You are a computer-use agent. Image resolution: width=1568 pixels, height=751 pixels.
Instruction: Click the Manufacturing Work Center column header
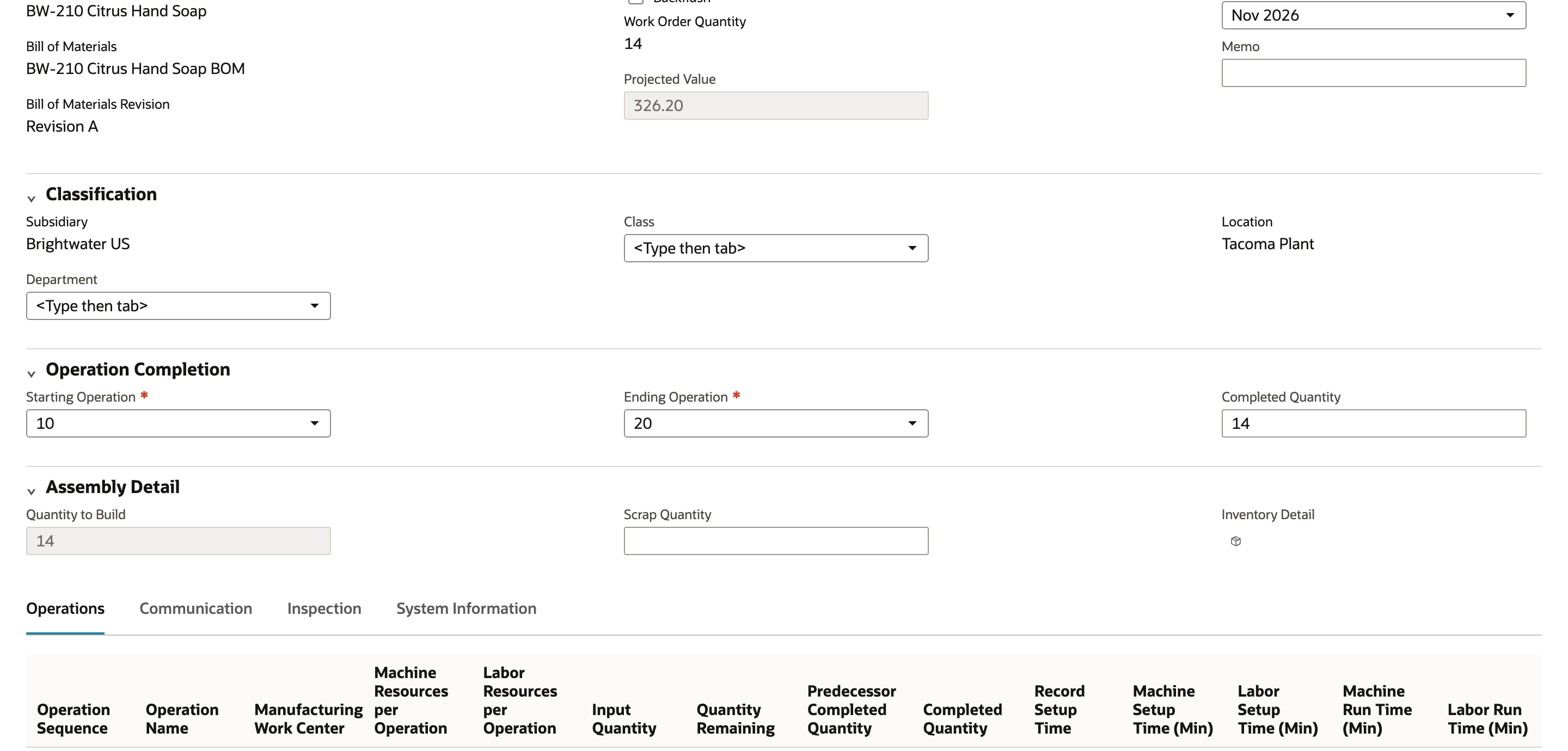click(x=309, y=719)
